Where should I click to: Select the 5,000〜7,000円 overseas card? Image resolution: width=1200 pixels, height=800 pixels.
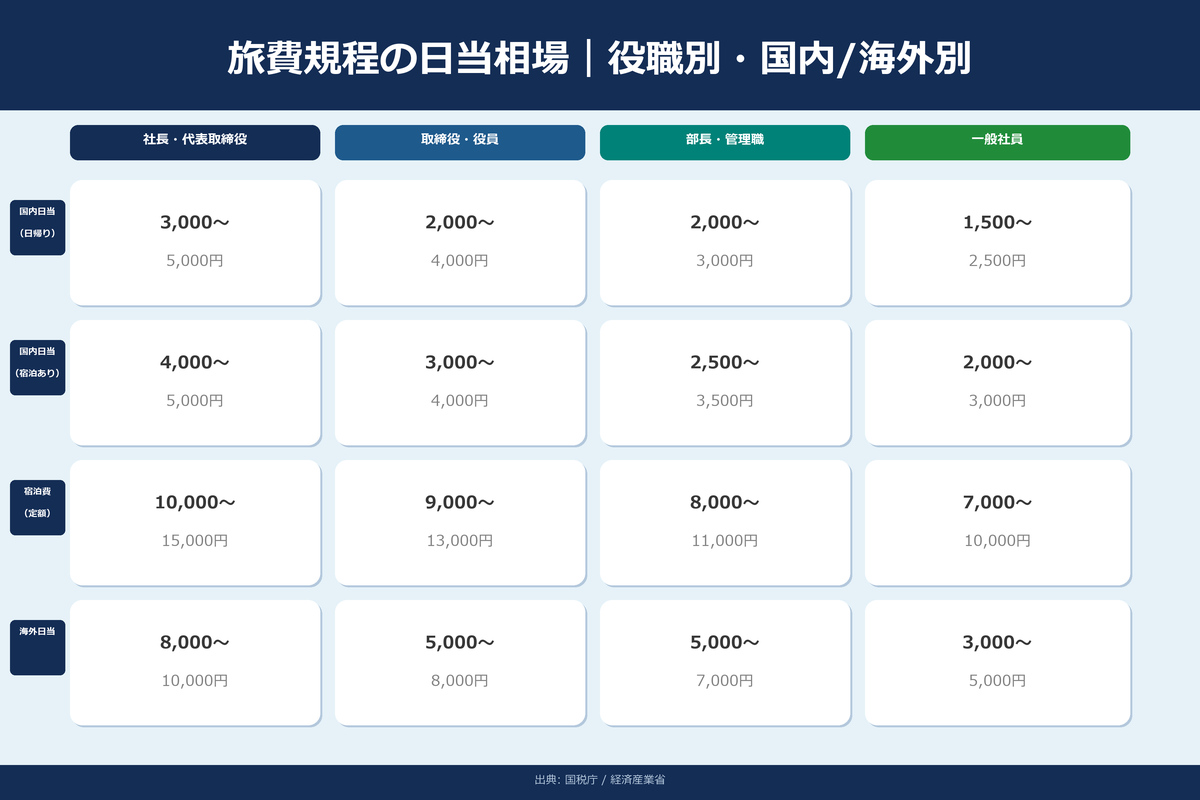pyautogui.click(x=725, y=662)
